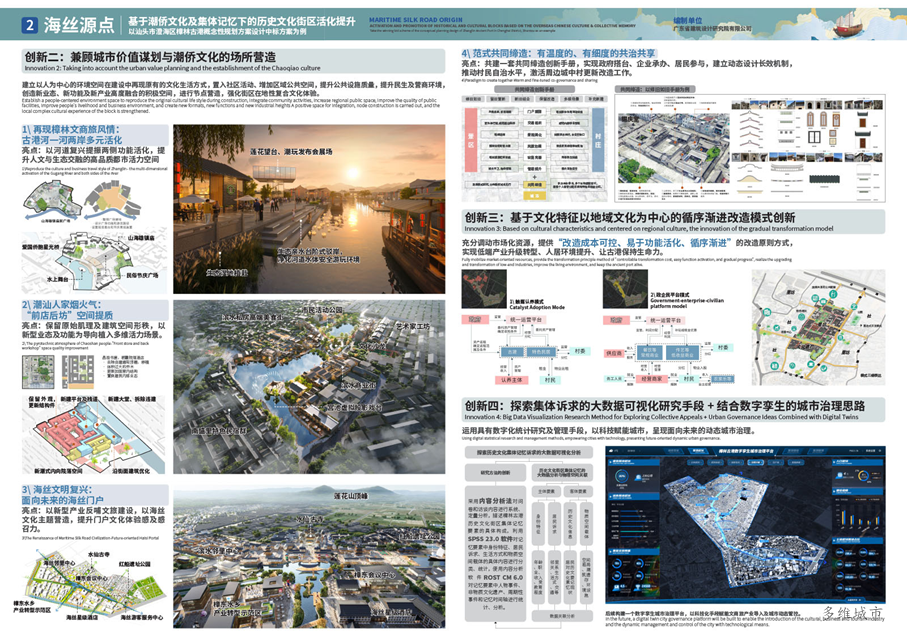Open the dark map with yellow highlighted strip
907x641 pixels.
tap(625, 289)
